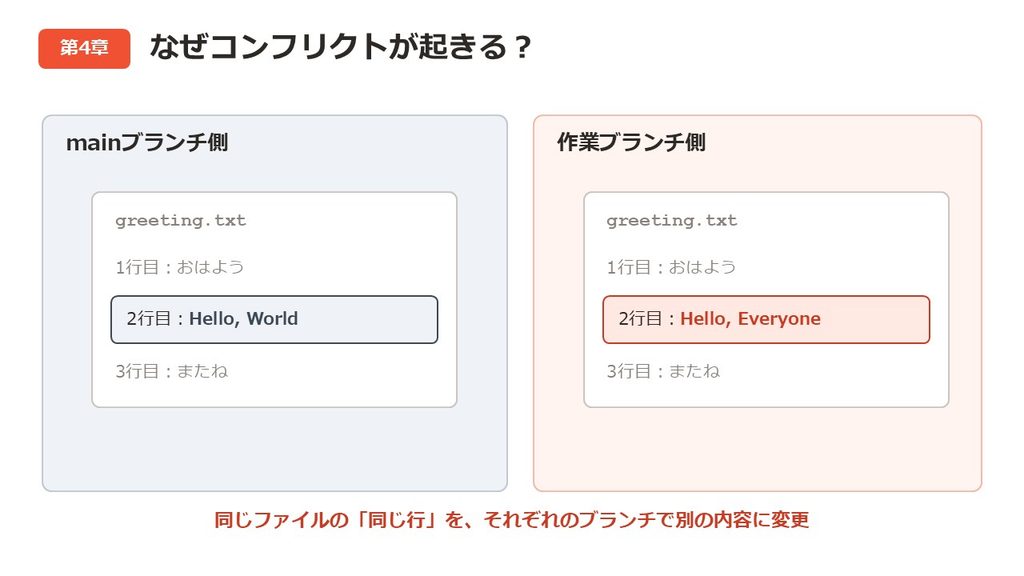Click 1行目:おはよう in working branch file
The width and height of the screenshot is (1024, 576).
(x=671, y=267)
